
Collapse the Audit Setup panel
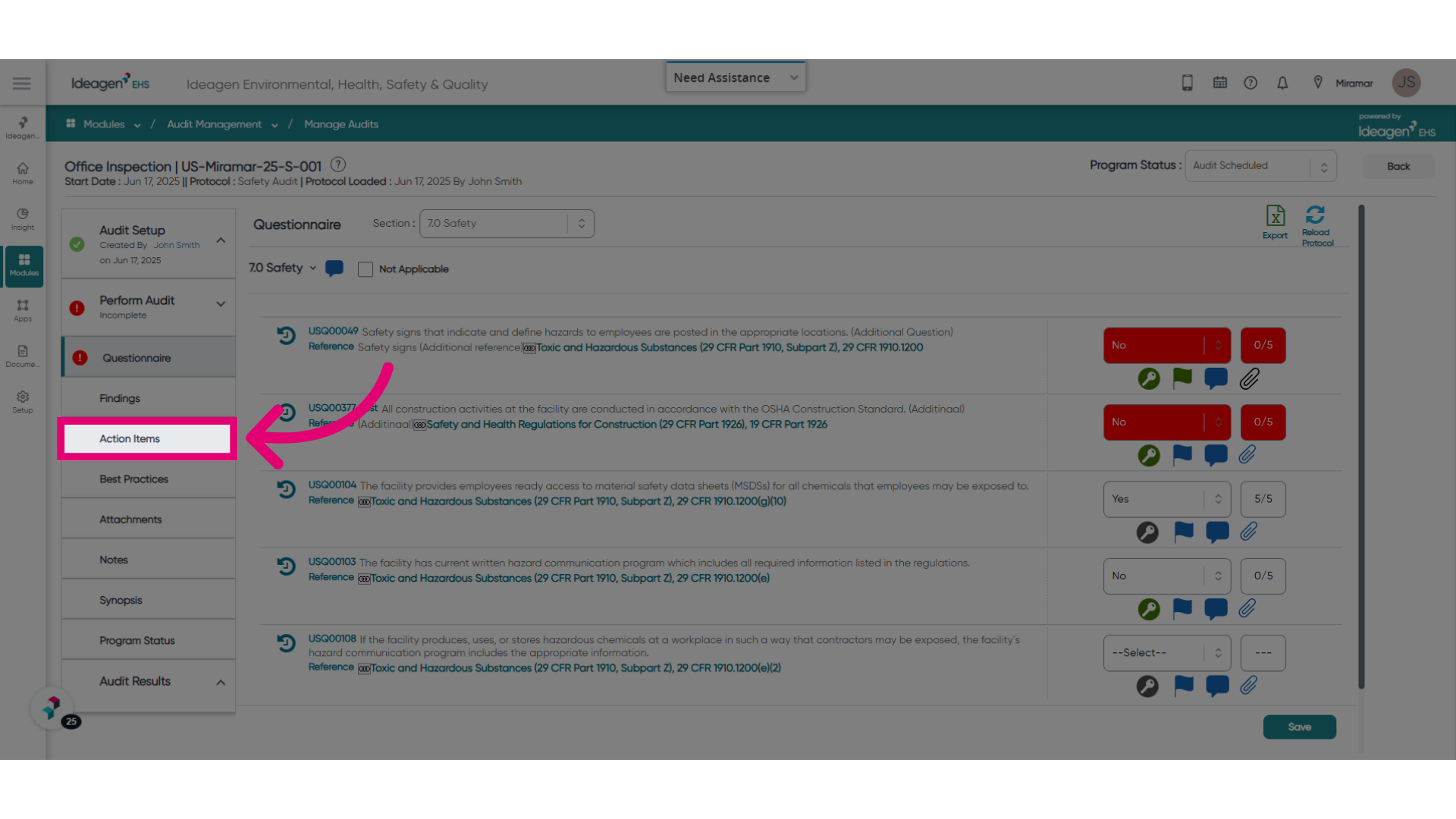tap(221, 240)
